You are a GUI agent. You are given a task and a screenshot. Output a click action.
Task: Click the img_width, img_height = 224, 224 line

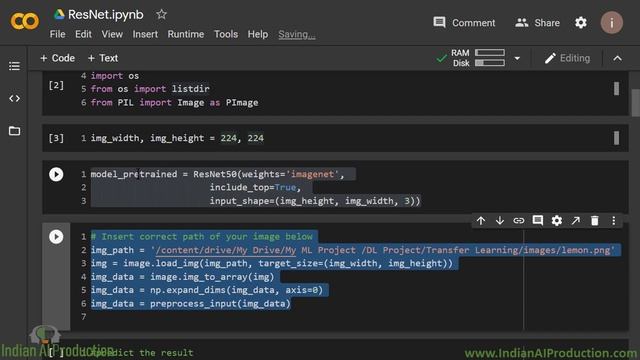[x=177, y=138]
